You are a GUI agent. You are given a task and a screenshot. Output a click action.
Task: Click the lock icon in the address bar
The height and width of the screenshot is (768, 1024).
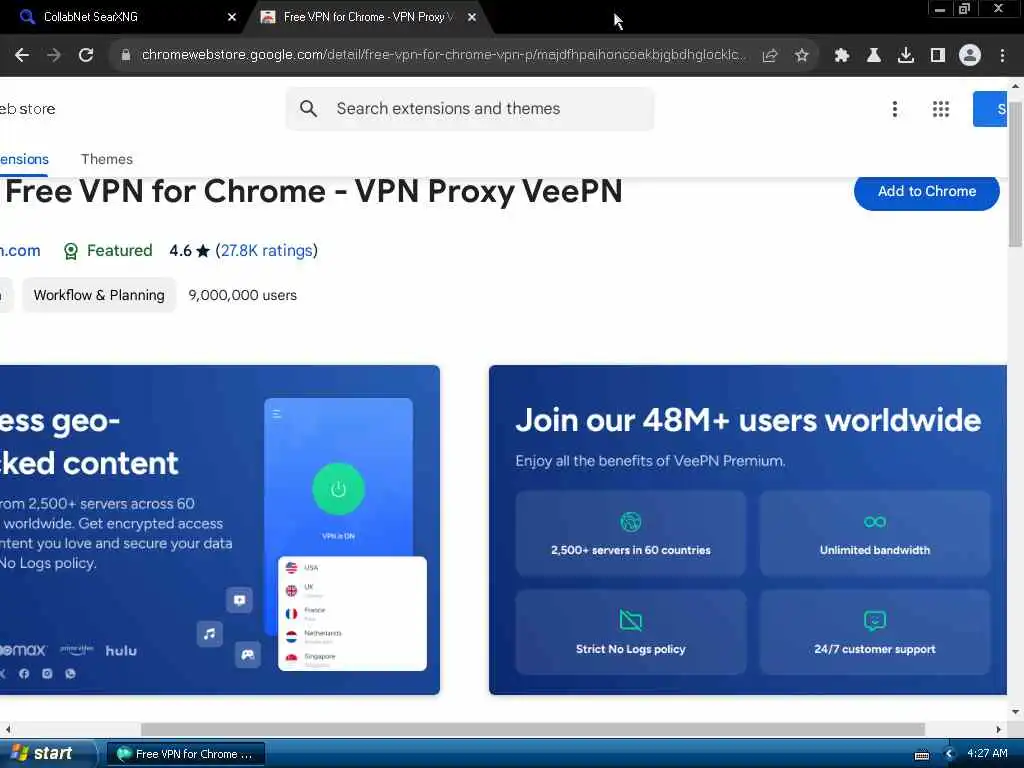click(x=126, y=56)
